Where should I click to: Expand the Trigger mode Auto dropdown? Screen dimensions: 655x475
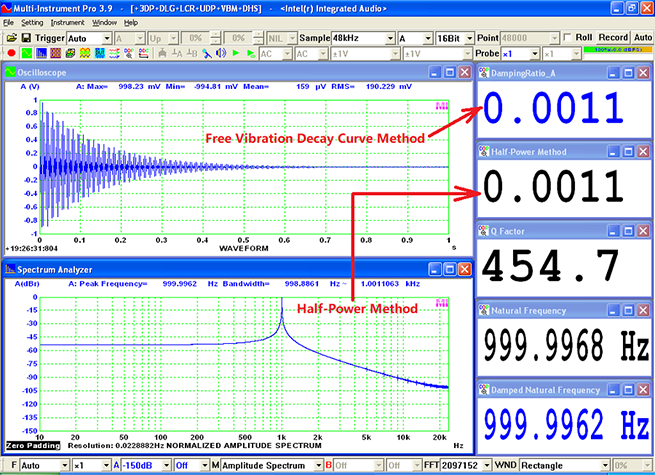point(106,37)
